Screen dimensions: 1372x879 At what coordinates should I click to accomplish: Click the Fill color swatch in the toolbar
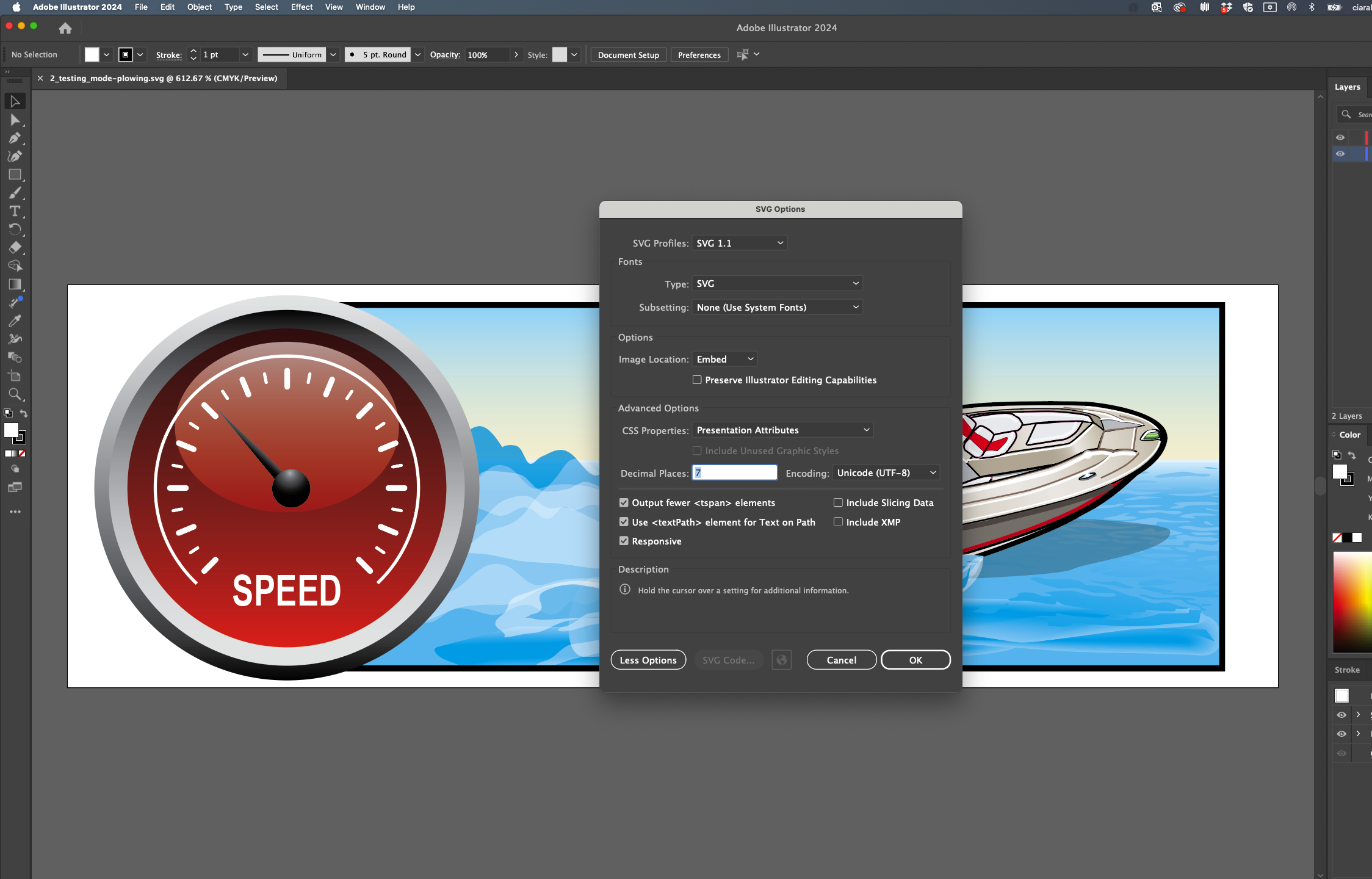[x=92, y=54]
